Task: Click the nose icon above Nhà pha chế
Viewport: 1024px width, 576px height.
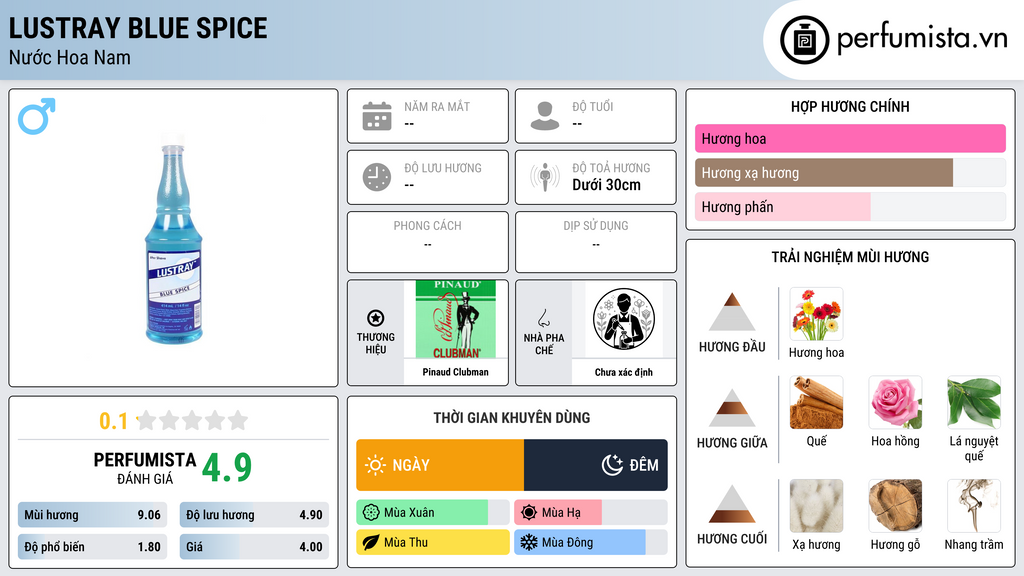Action: pos(543,318)
